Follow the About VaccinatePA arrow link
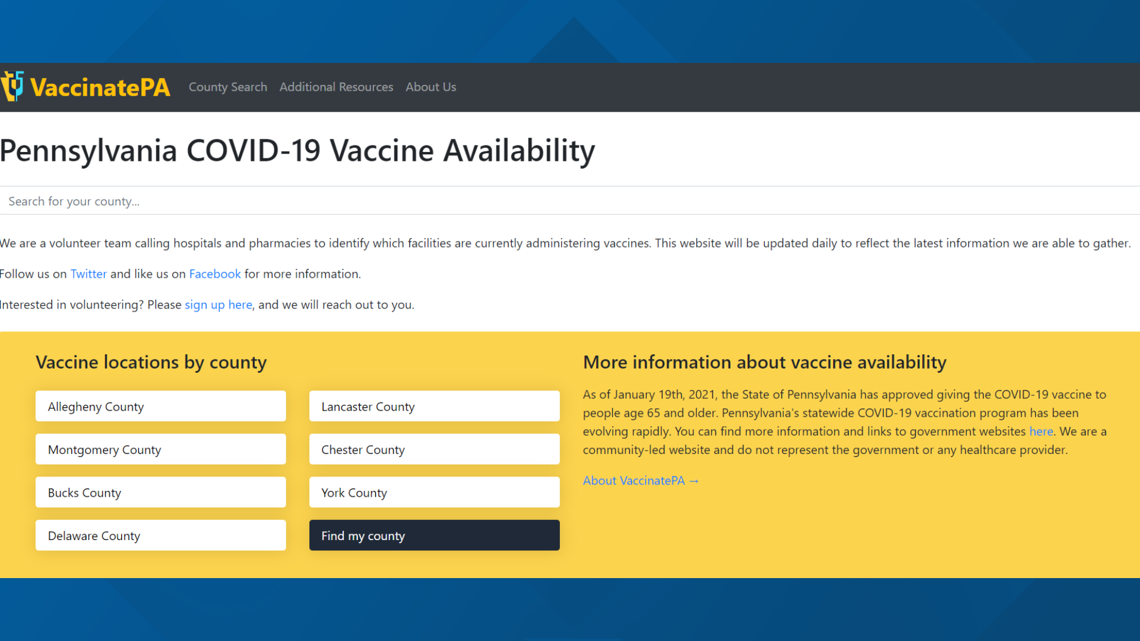The image size is (1140, 641). (641, 480)
